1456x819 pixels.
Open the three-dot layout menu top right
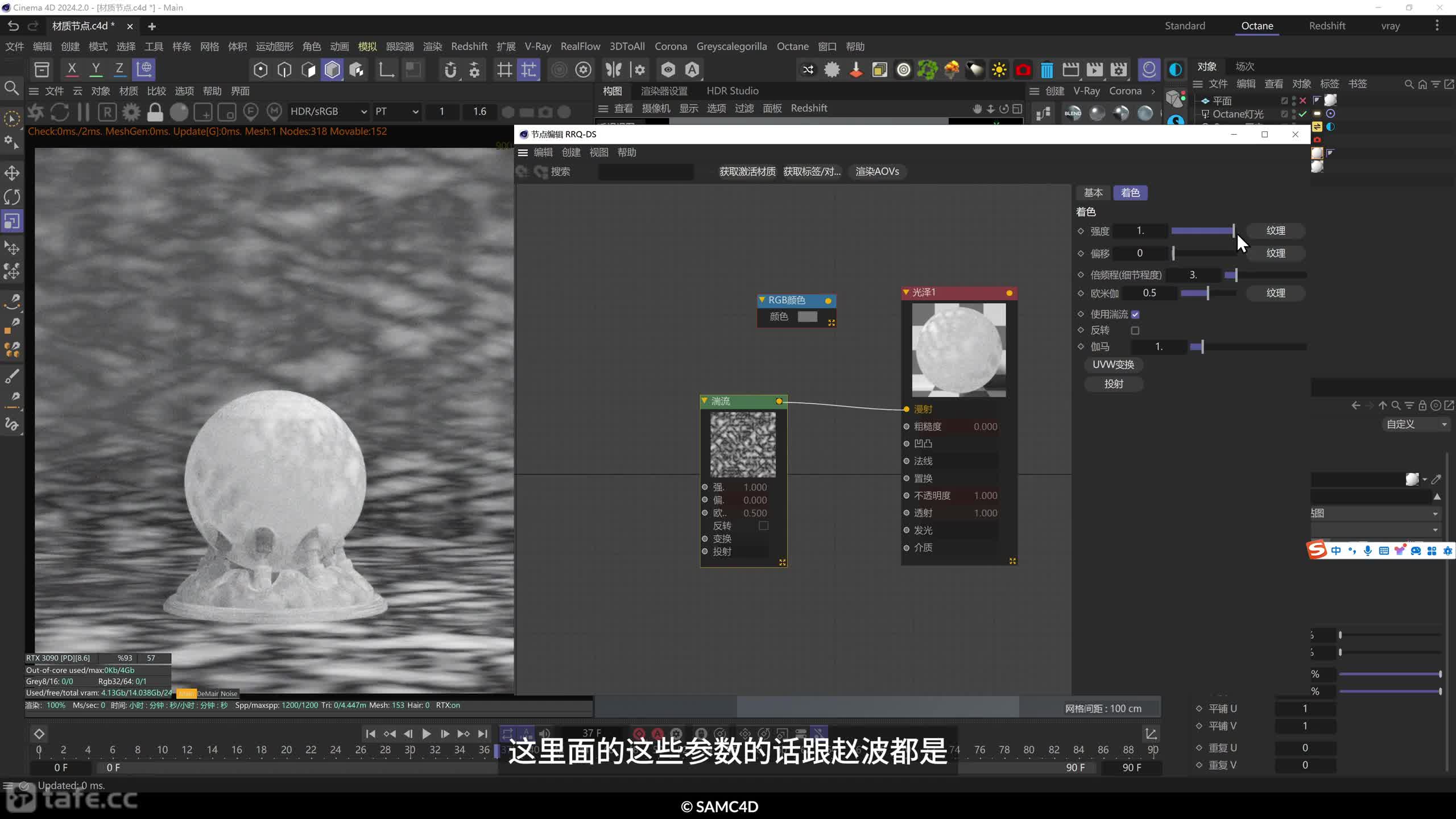pos(1437,26)
